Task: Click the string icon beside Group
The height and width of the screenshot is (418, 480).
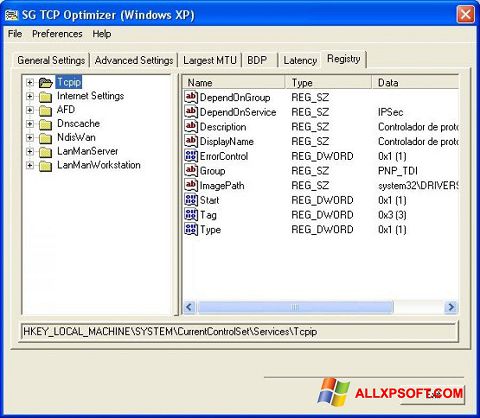Action: coord(191,170)
